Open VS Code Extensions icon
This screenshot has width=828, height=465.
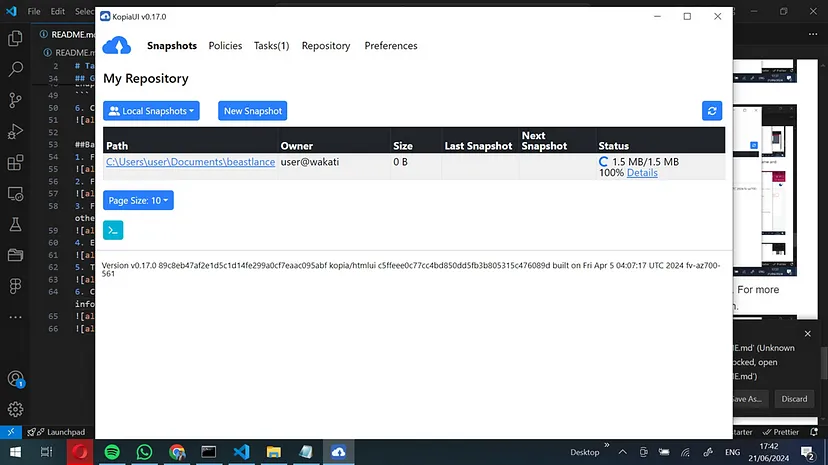coord(15,162)
